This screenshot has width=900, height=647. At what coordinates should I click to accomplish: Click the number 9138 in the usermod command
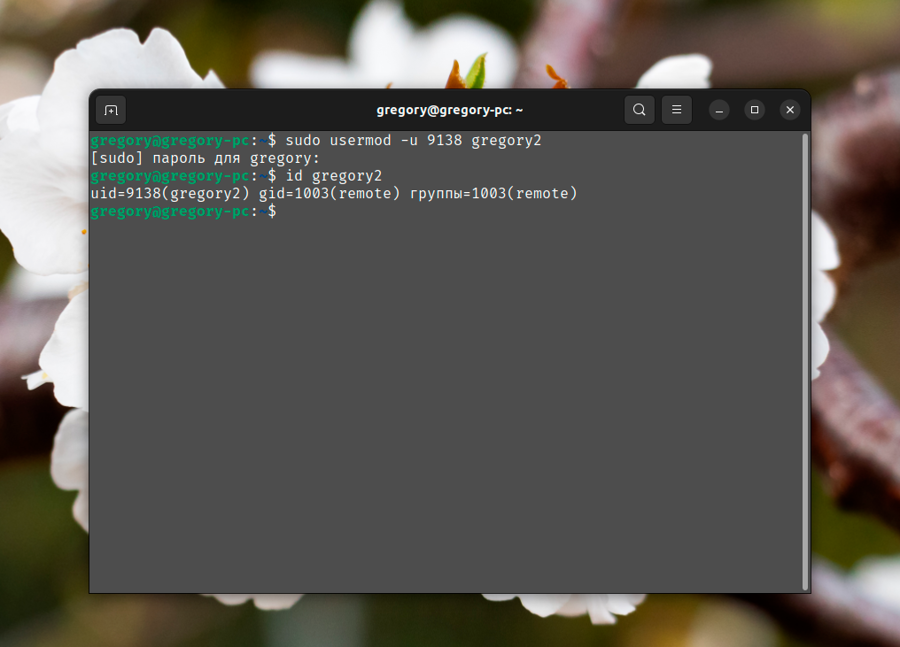[444, 141]
